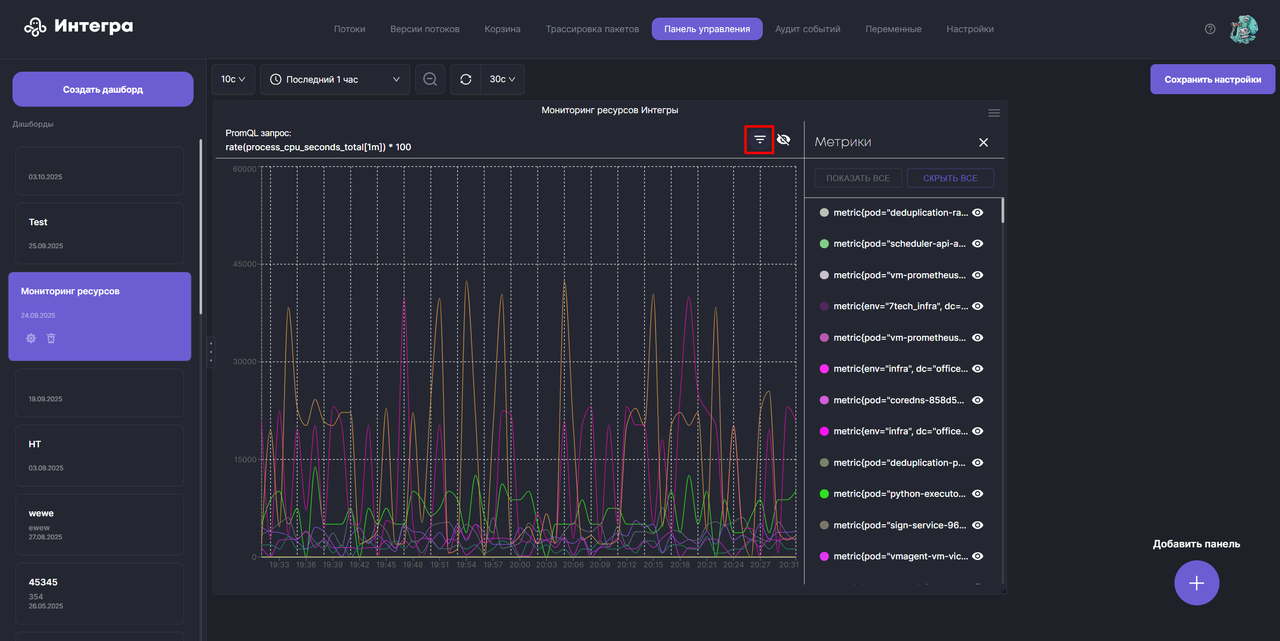Hide the deduplication-p metric
This screenshot has height=641, width=1280.
coord(978,462)
